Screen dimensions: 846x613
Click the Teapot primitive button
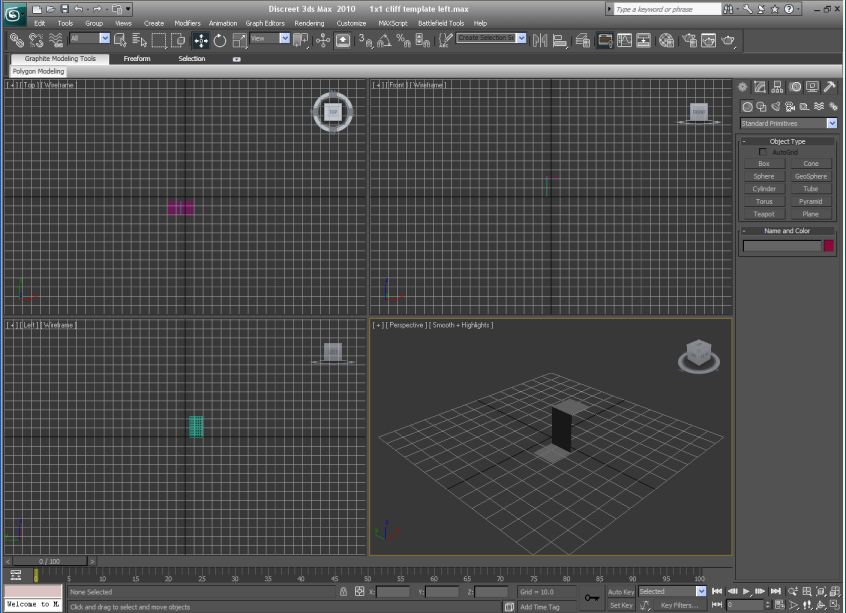pos(764,214)
